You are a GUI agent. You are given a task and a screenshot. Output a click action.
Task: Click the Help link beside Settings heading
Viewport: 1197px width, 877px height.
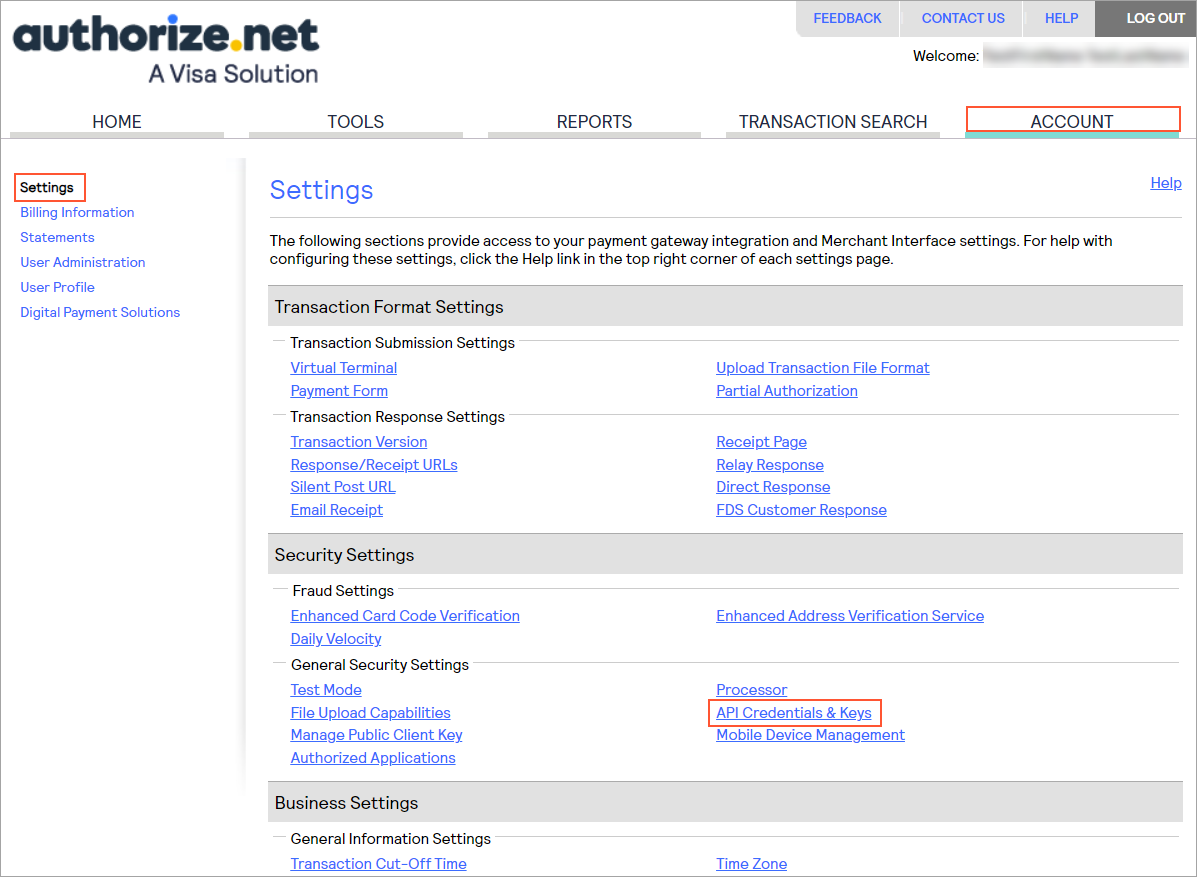1166,183
